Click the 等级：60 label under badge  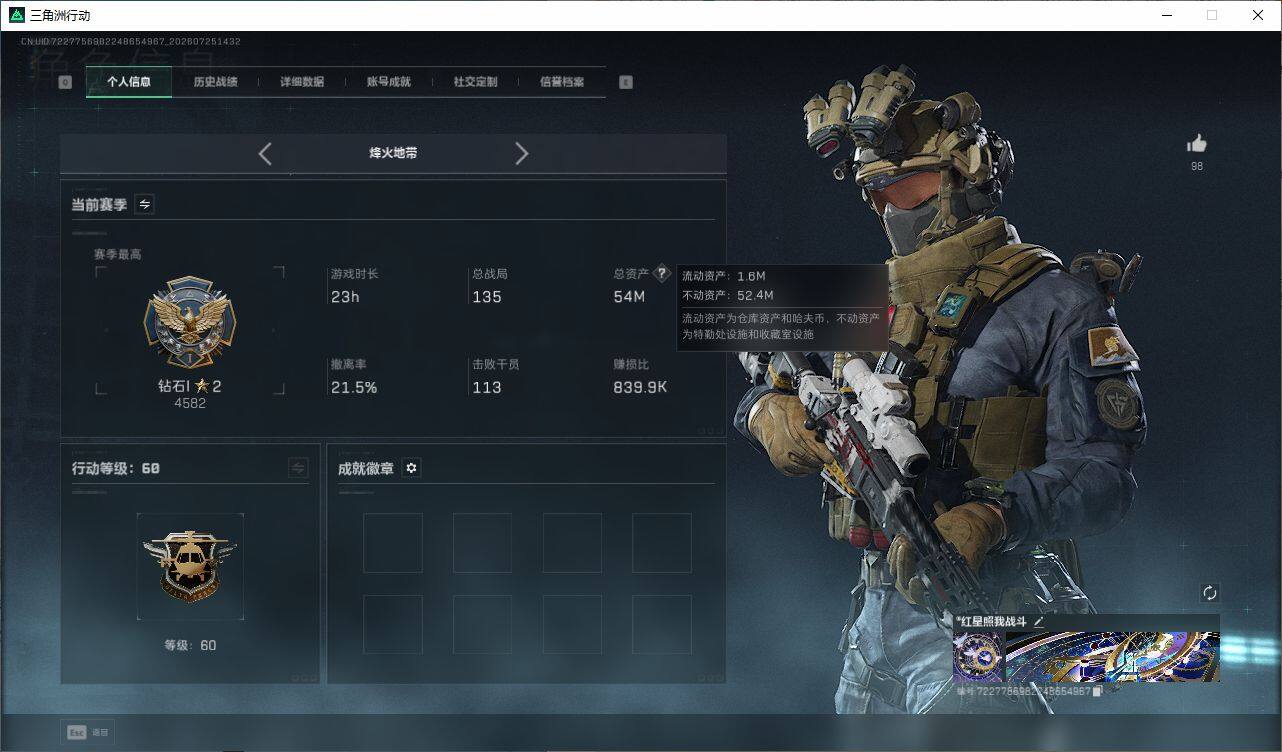click(x=190, y=645)
